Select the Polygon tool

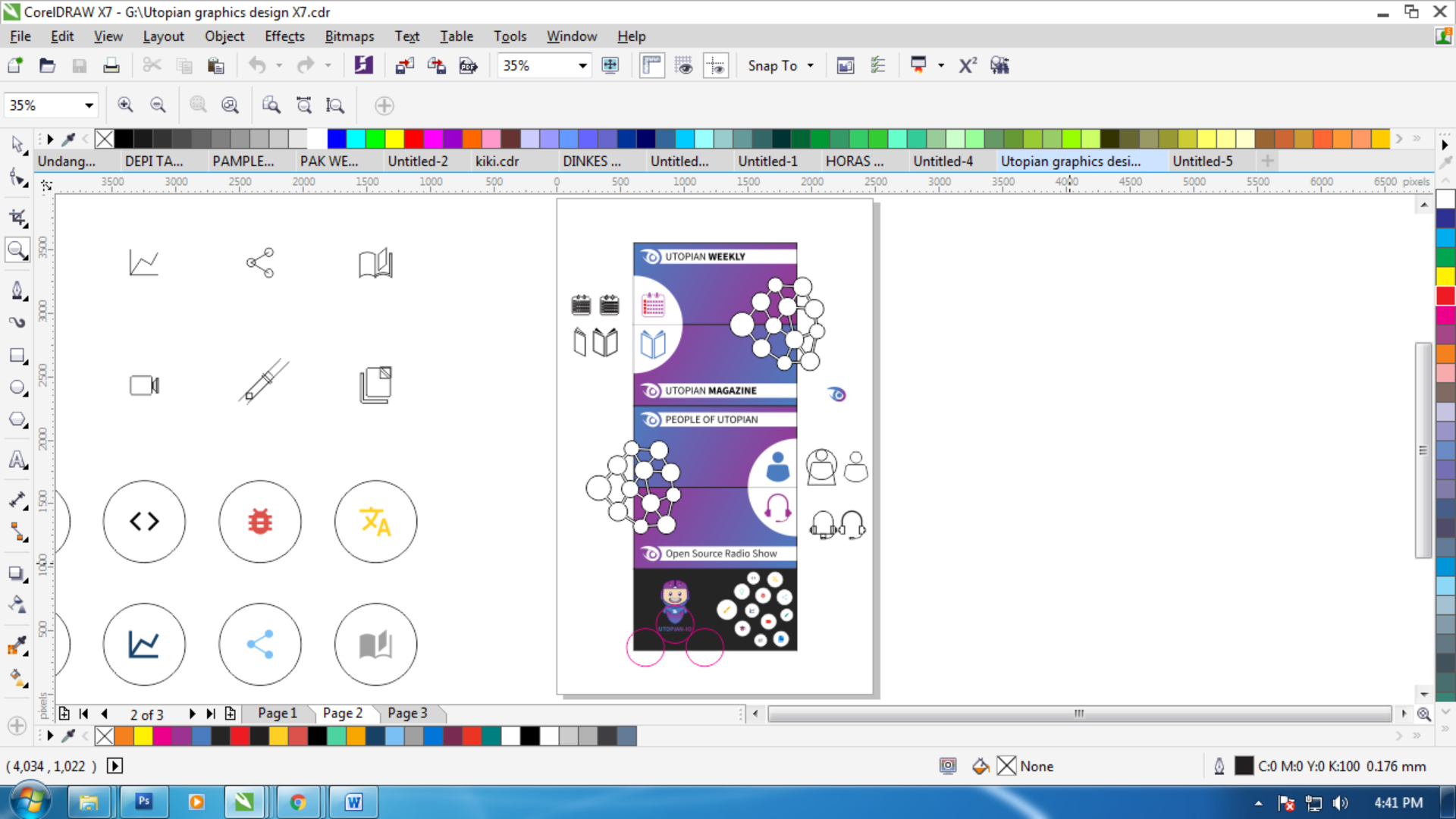click(17, 419)
